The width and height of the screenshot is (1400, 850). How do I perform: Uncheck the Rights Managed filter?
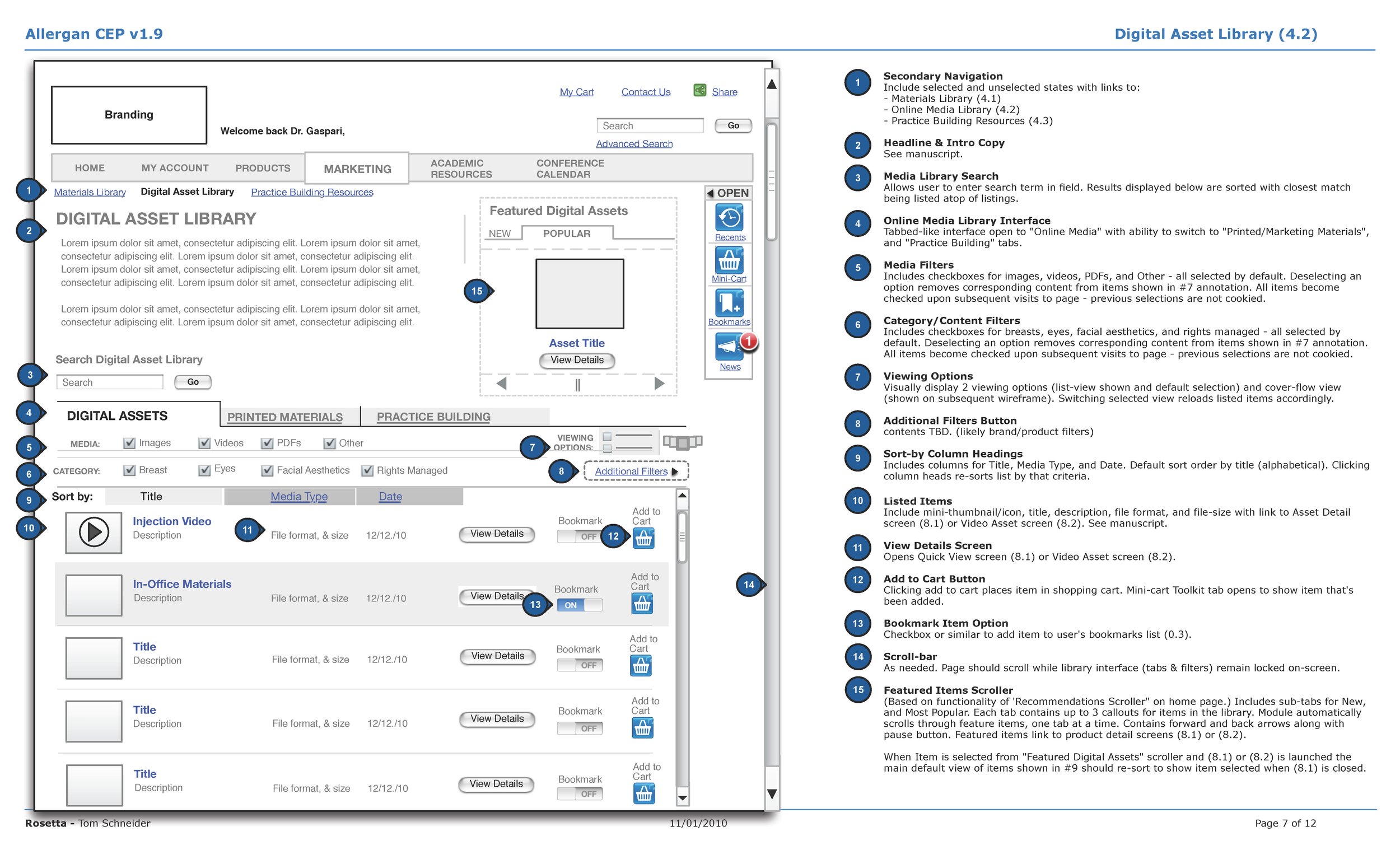pyautogui.click(x=367, y=470)
